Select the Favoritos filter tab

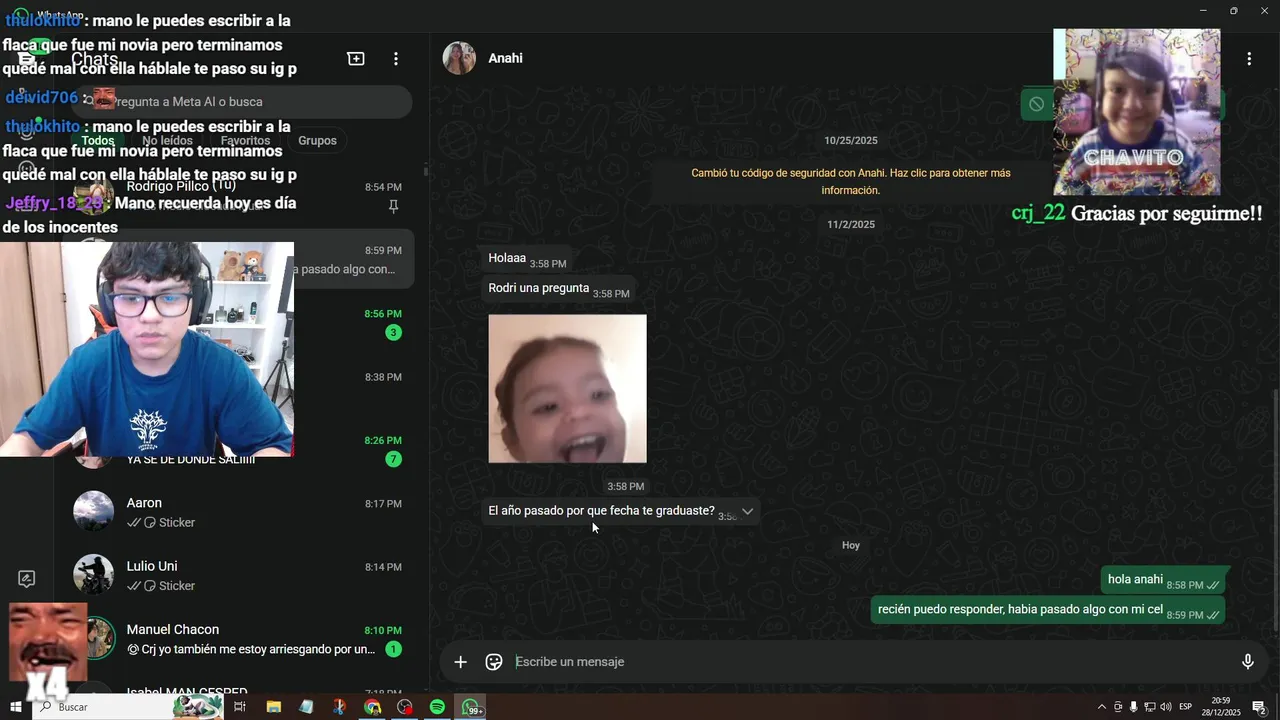[246, 141]
